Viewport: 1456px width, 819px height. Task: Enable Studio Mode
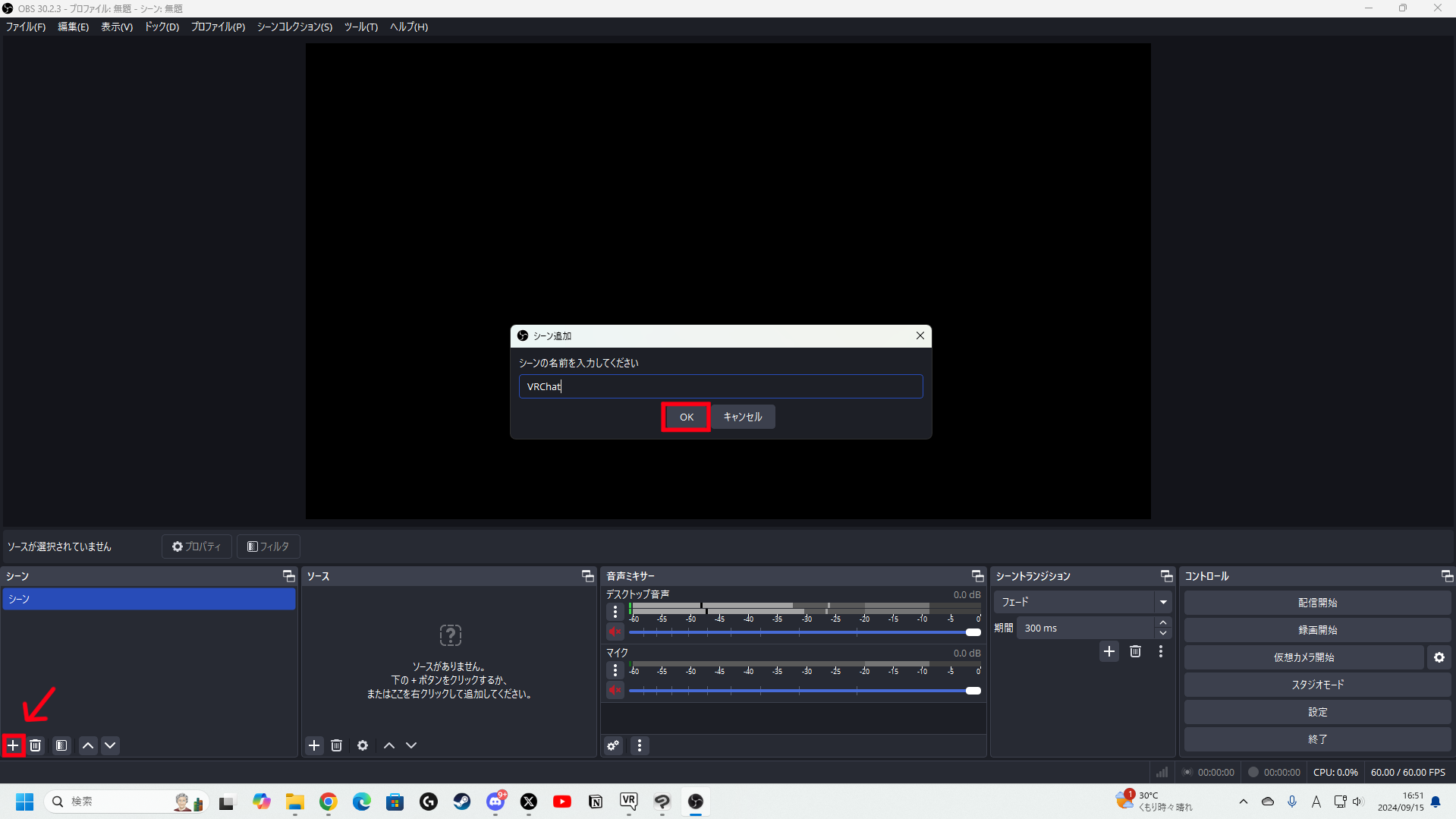(1317, 684)
